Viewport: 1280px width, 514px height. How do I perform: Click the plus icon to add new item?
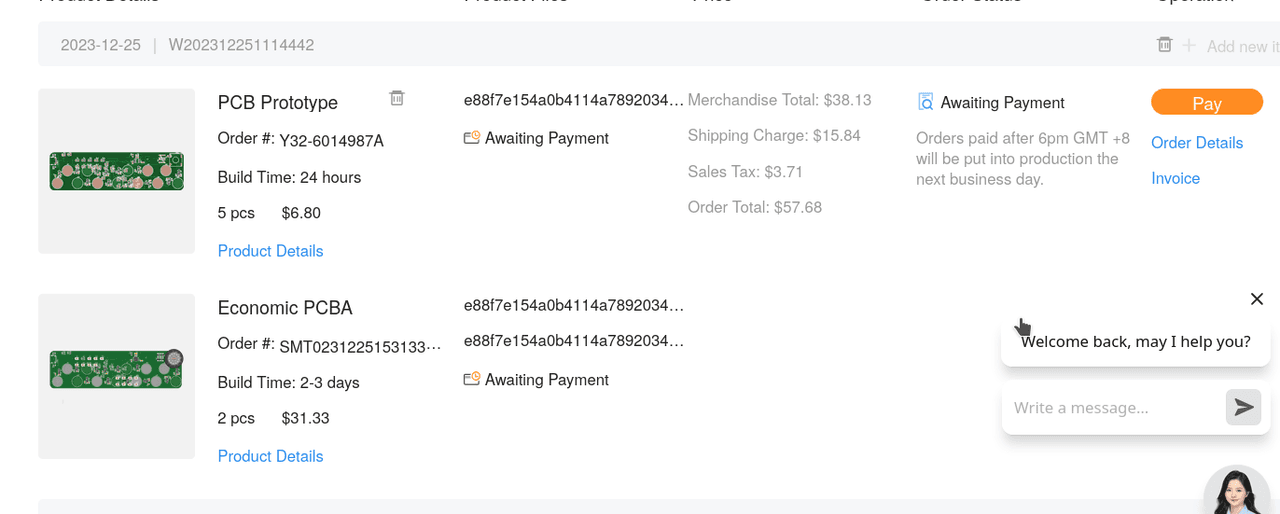point(1189,46)
